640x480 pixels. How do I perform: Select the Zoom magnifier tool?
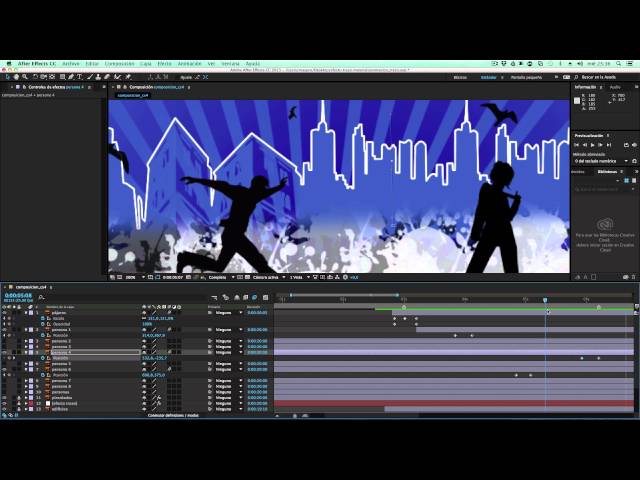25,77
